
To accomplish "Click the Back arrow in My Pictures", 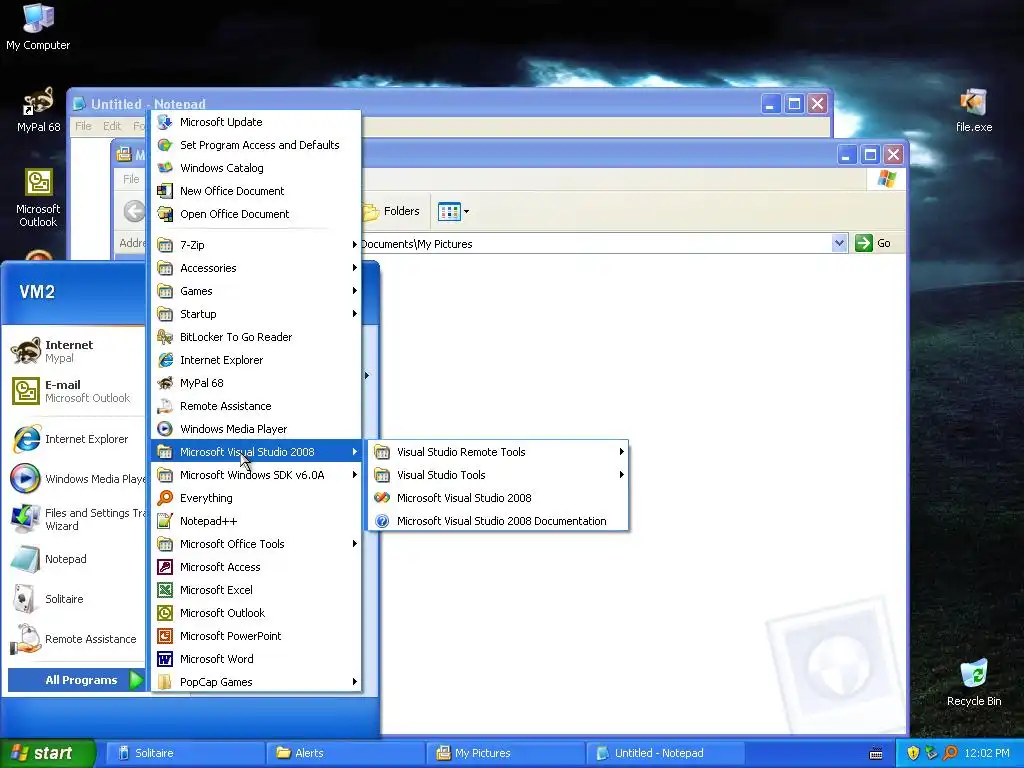I will coord(135,211).
